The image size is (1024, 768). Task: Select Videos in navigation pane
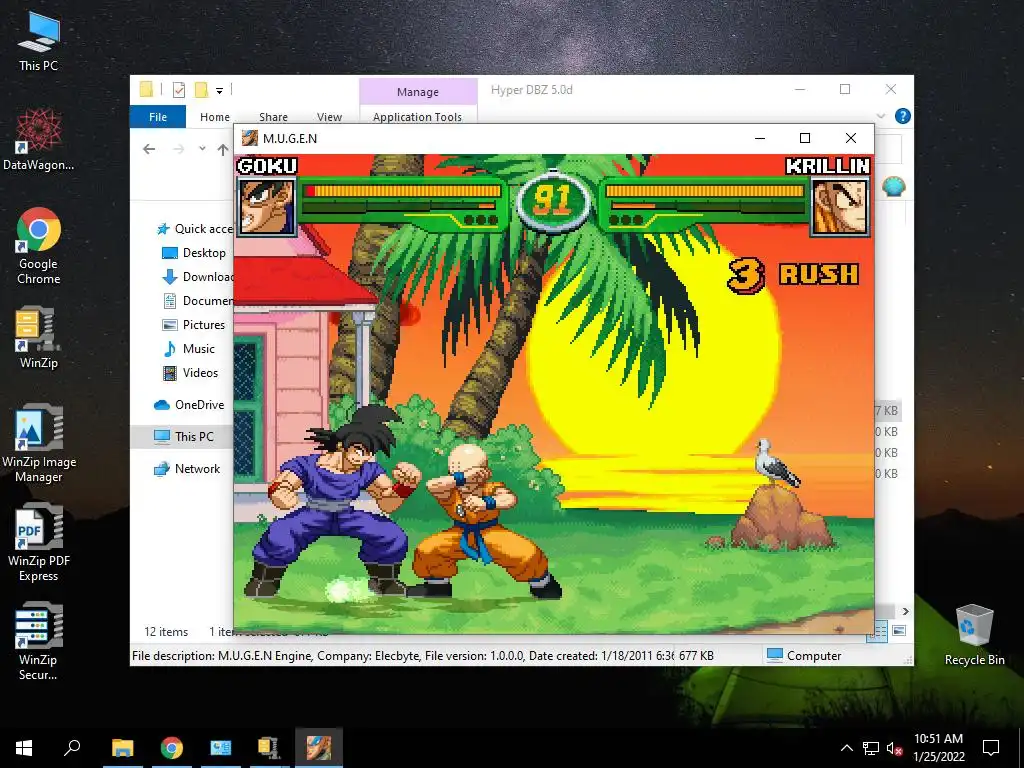191,373
